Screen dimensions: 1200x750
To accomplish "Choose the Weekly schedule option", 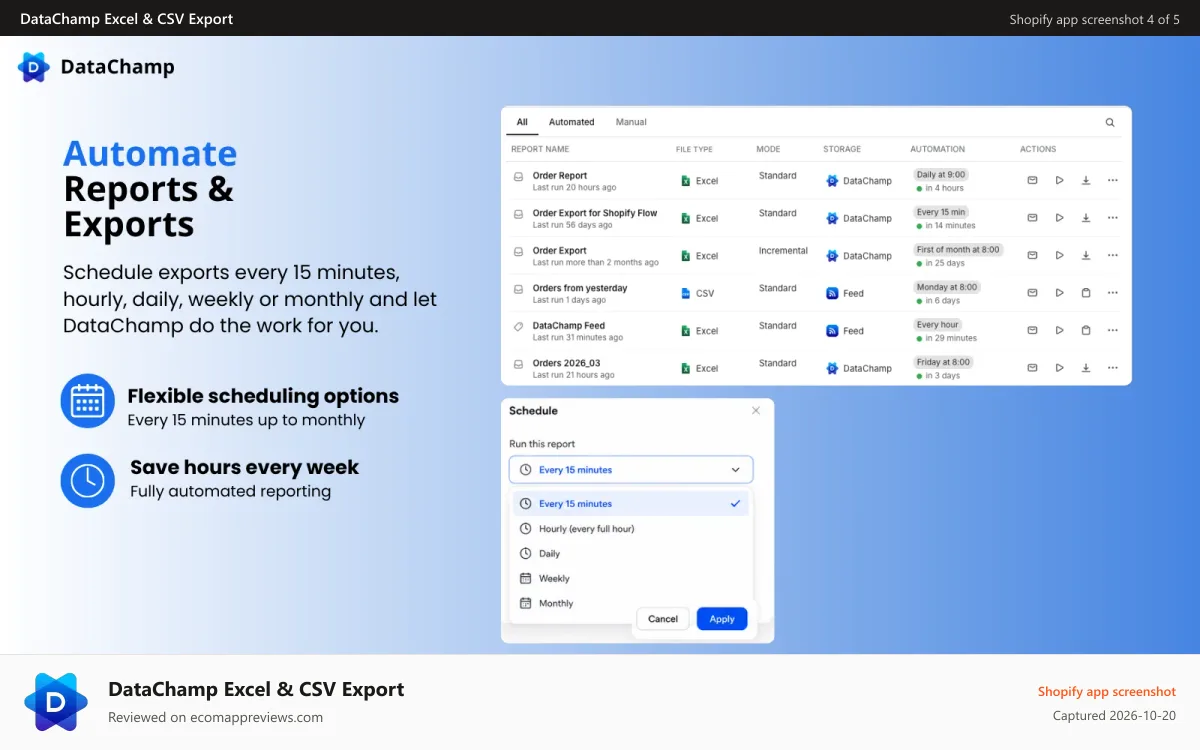I will click(631, 579).
